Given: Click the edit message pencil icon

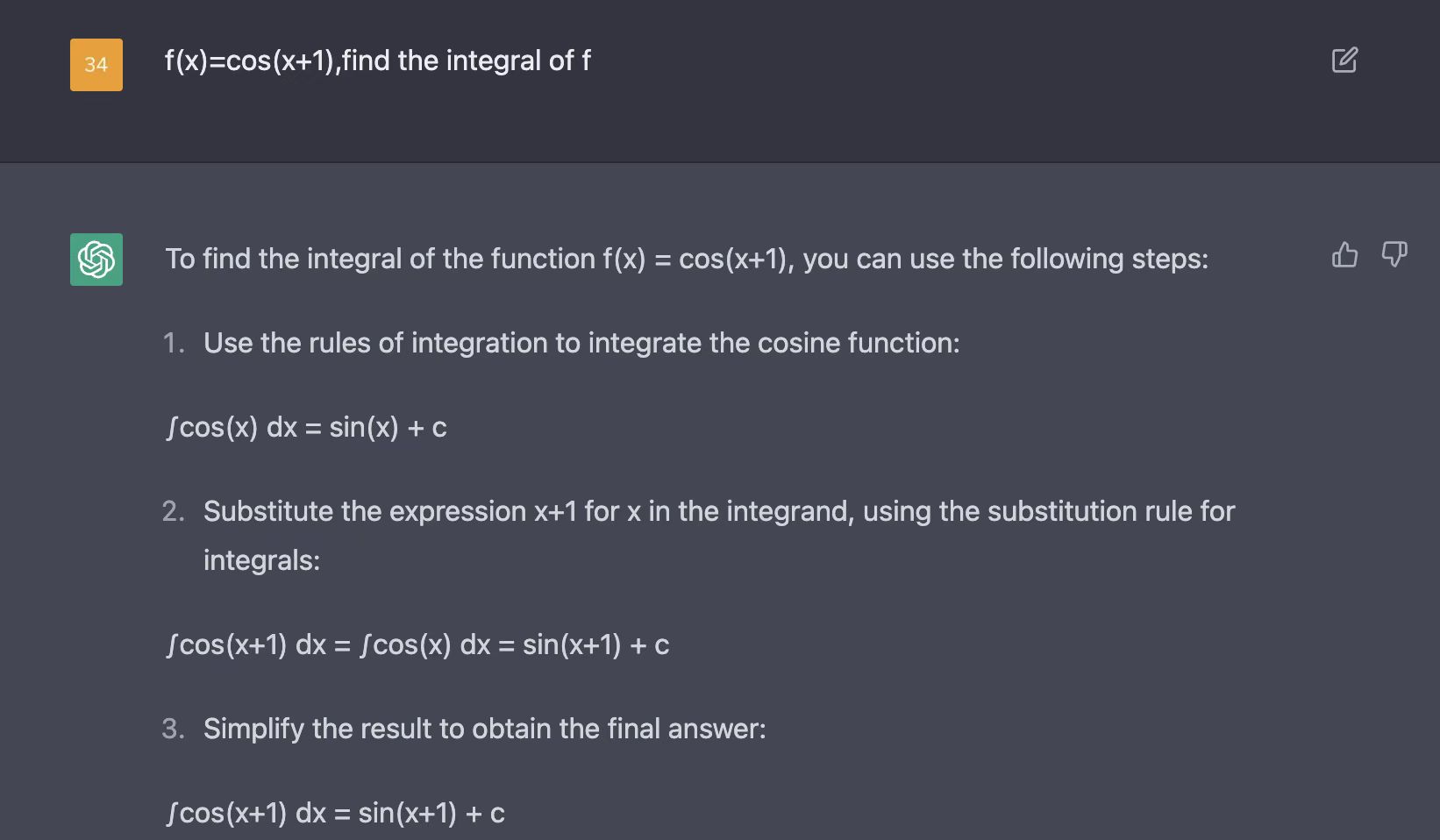Looking at the screenshot, I should pyautogui.click(x=1344, y=60).
